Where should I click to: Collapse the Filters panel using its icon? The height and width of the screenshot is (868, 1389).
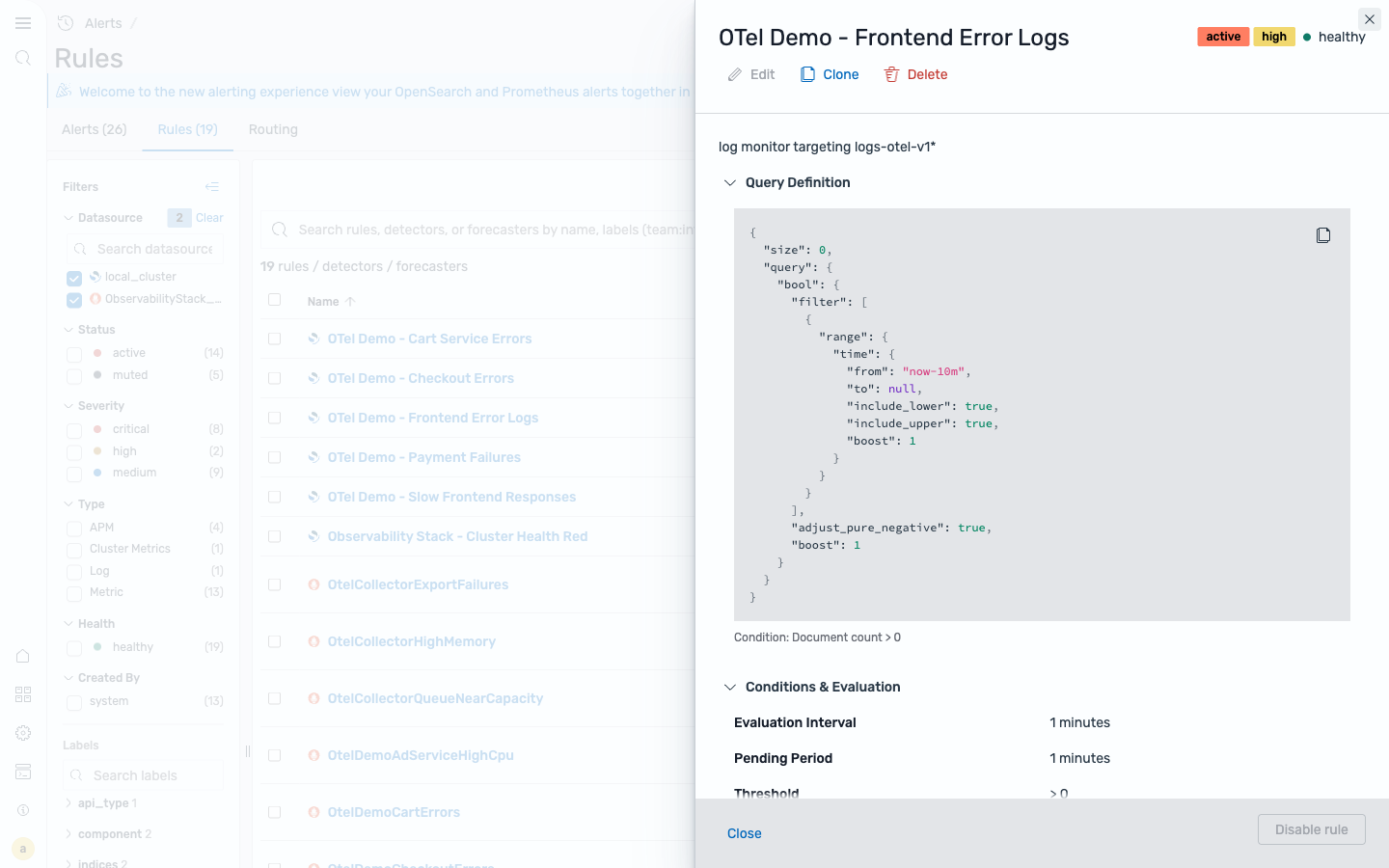[212, 186]
